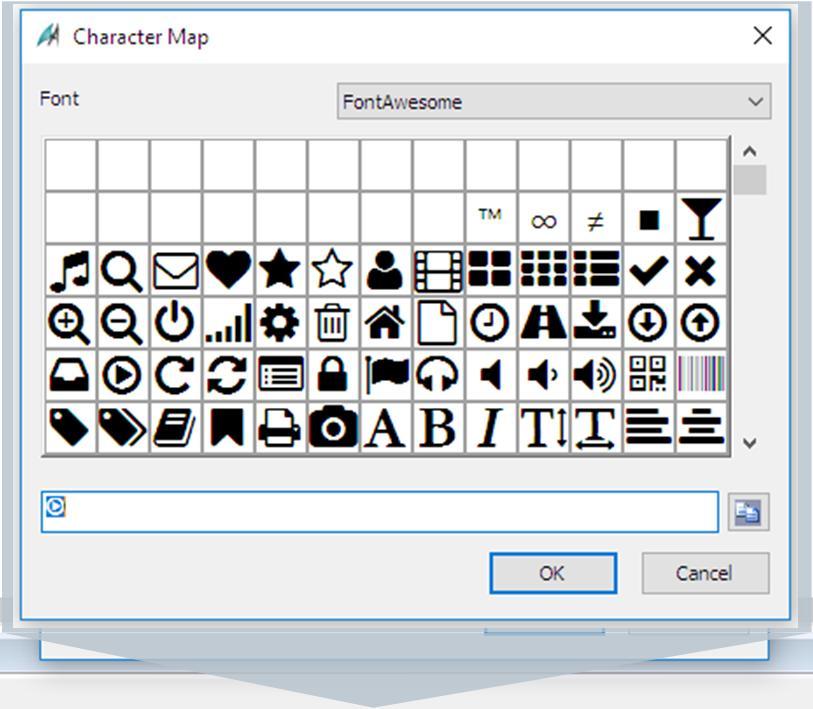Choose the single price tag glyph

pos(71,428)
